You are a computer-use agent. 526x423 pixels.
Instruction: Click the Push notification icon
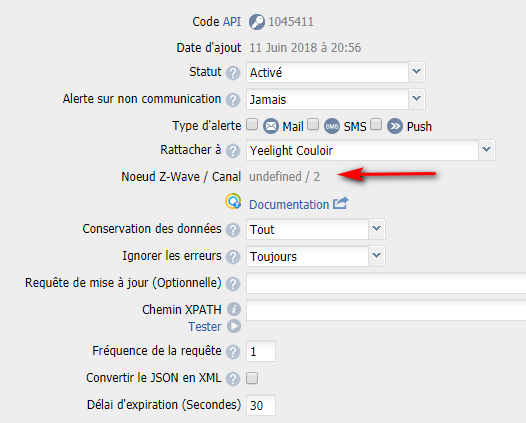395,126
